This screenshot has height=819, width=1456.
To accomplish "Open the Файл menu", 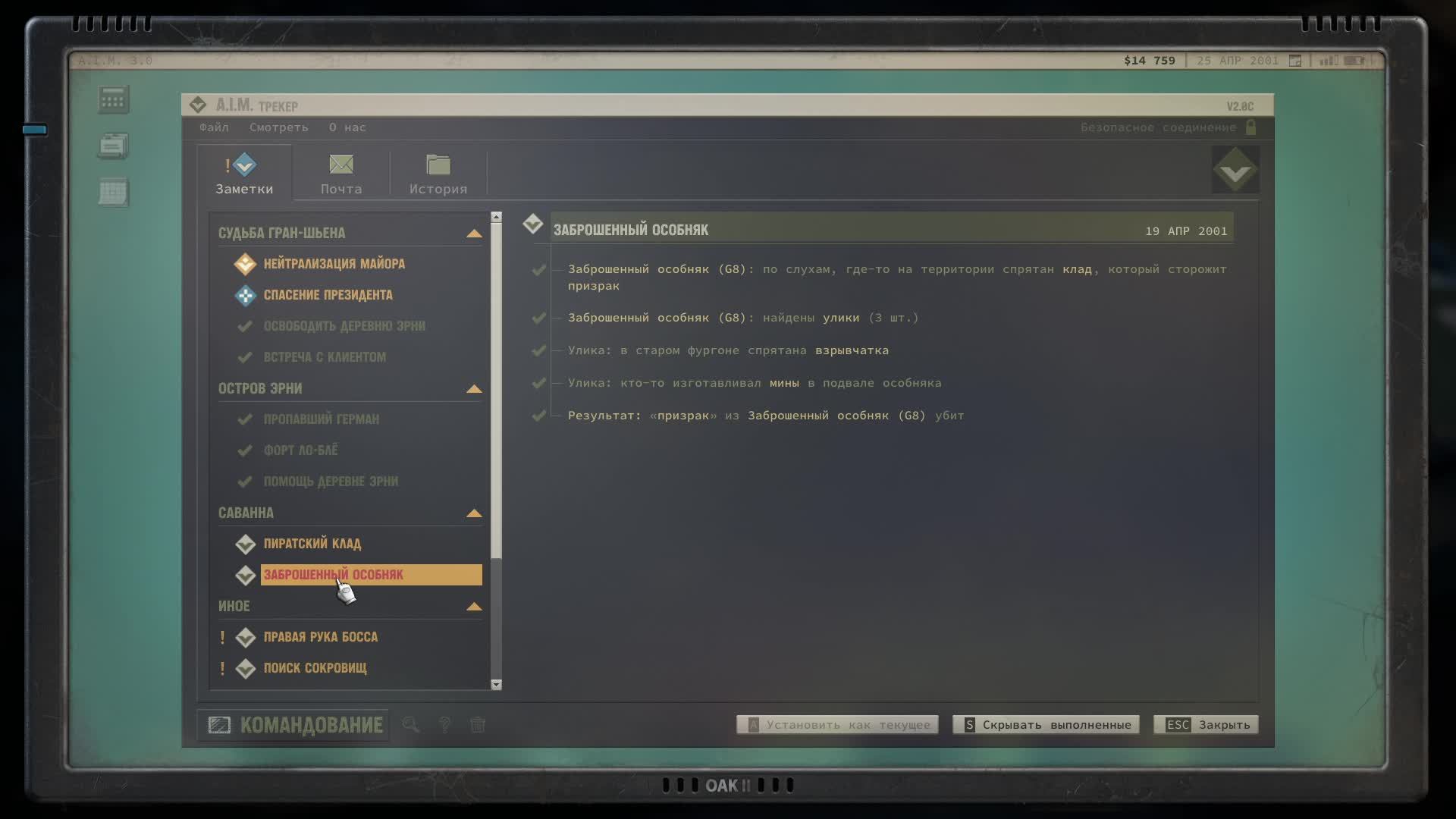I will pos(214,127).
